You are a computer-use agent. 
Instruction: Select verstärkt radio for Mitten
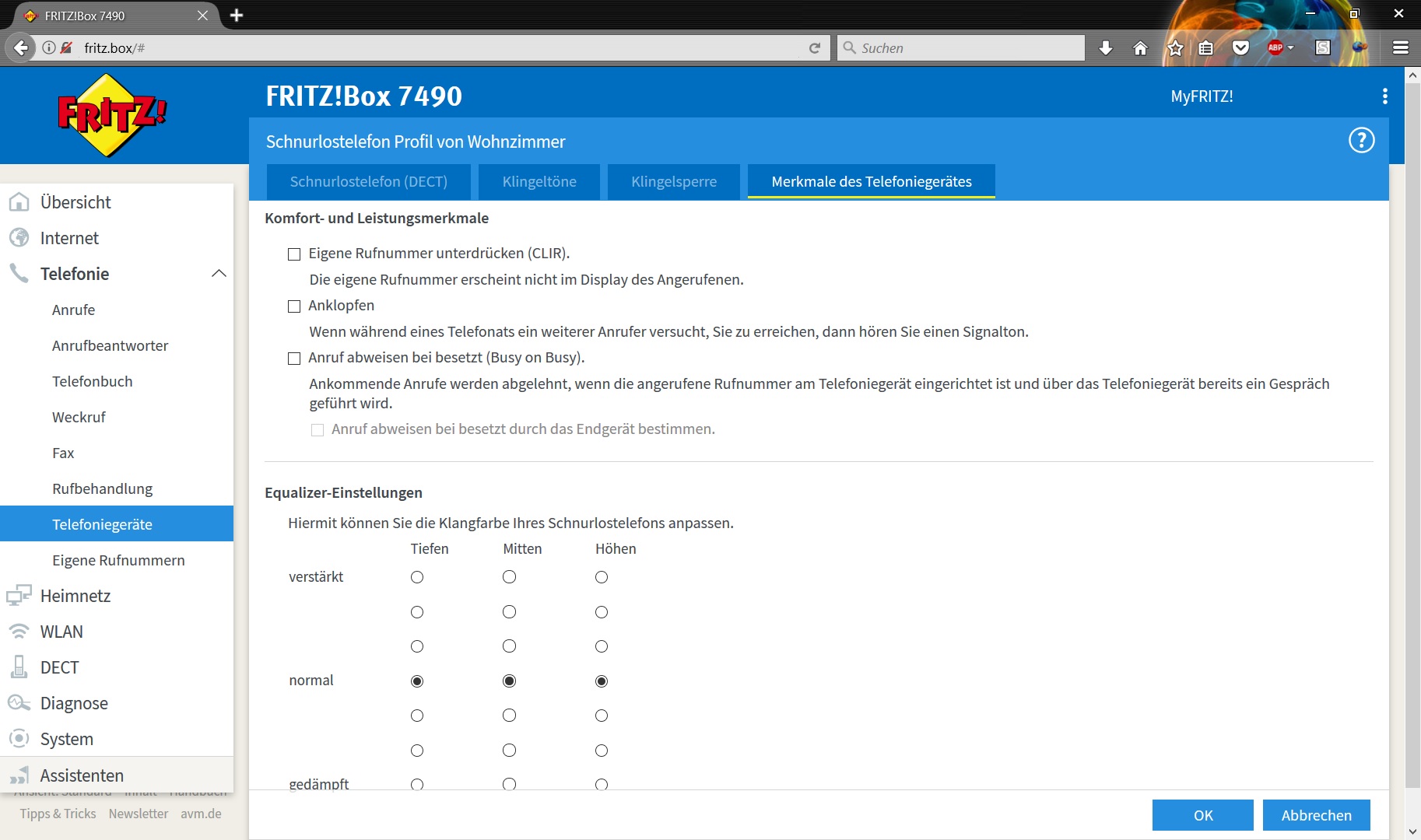tap(509, 577)
